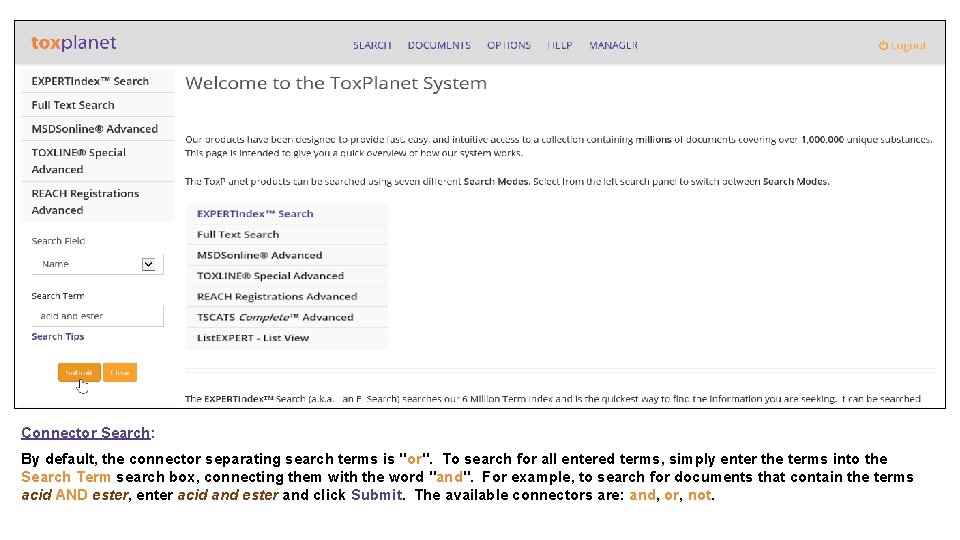The image size is (960, 540).
Task: Open the MANAGER menu
Action: [613, 45]
